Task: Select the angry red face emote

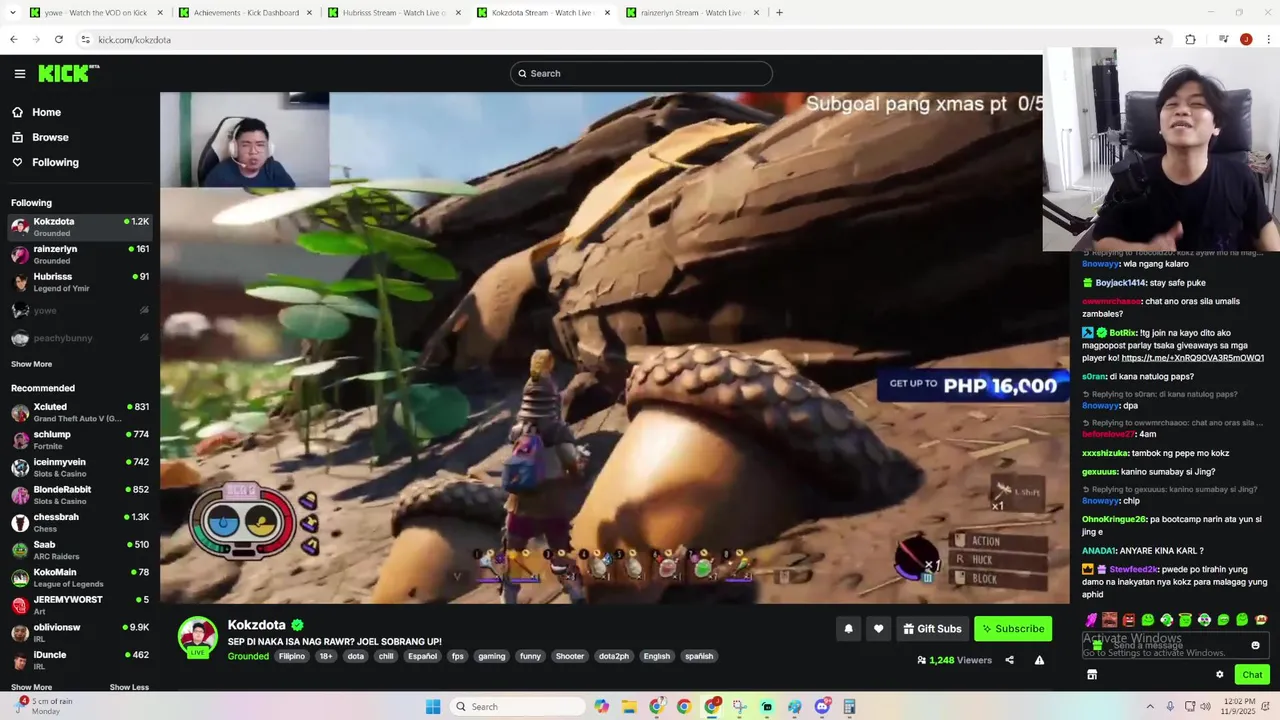Action: tap(1129, 620)
